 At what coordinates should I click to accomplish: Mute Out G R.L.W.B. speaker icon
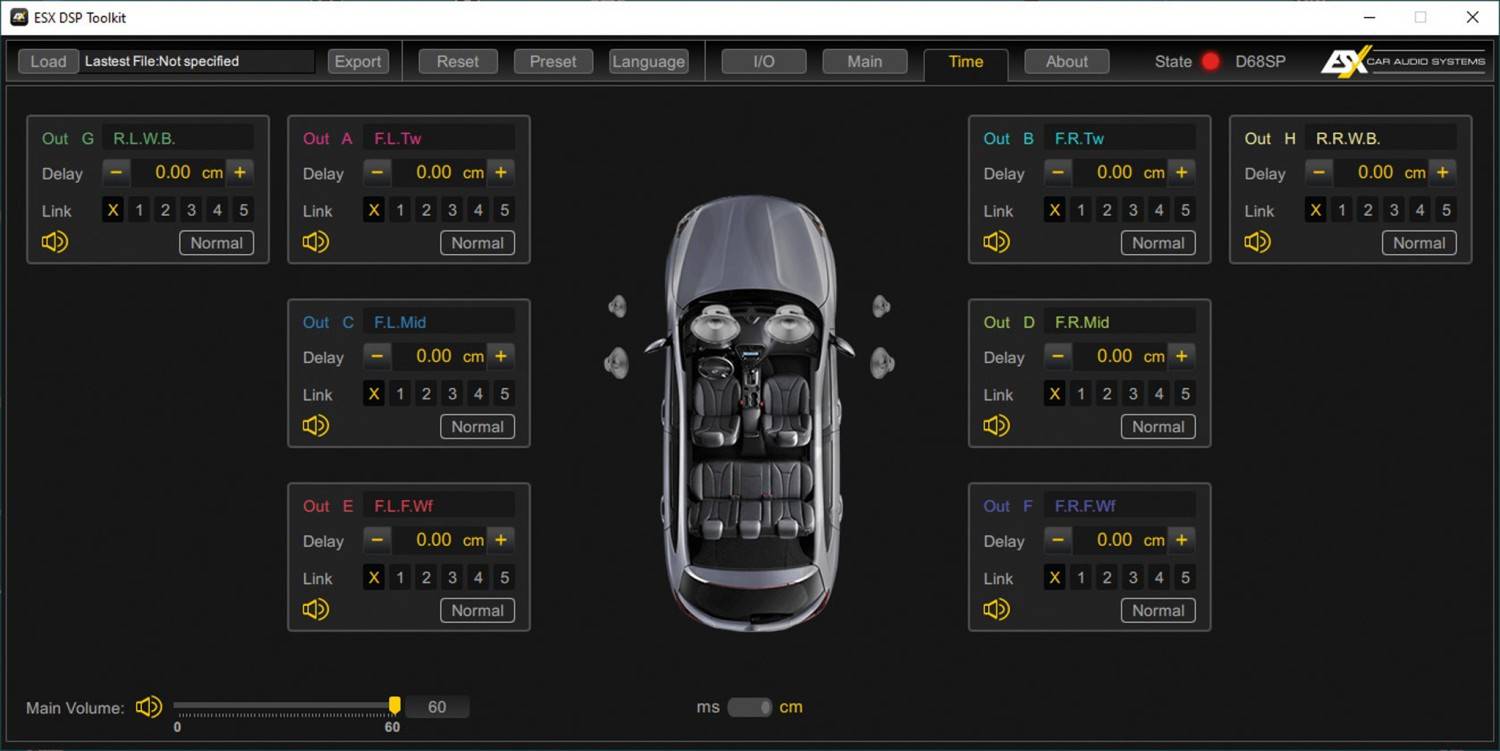pyautogui.click(x=54, y=242)
